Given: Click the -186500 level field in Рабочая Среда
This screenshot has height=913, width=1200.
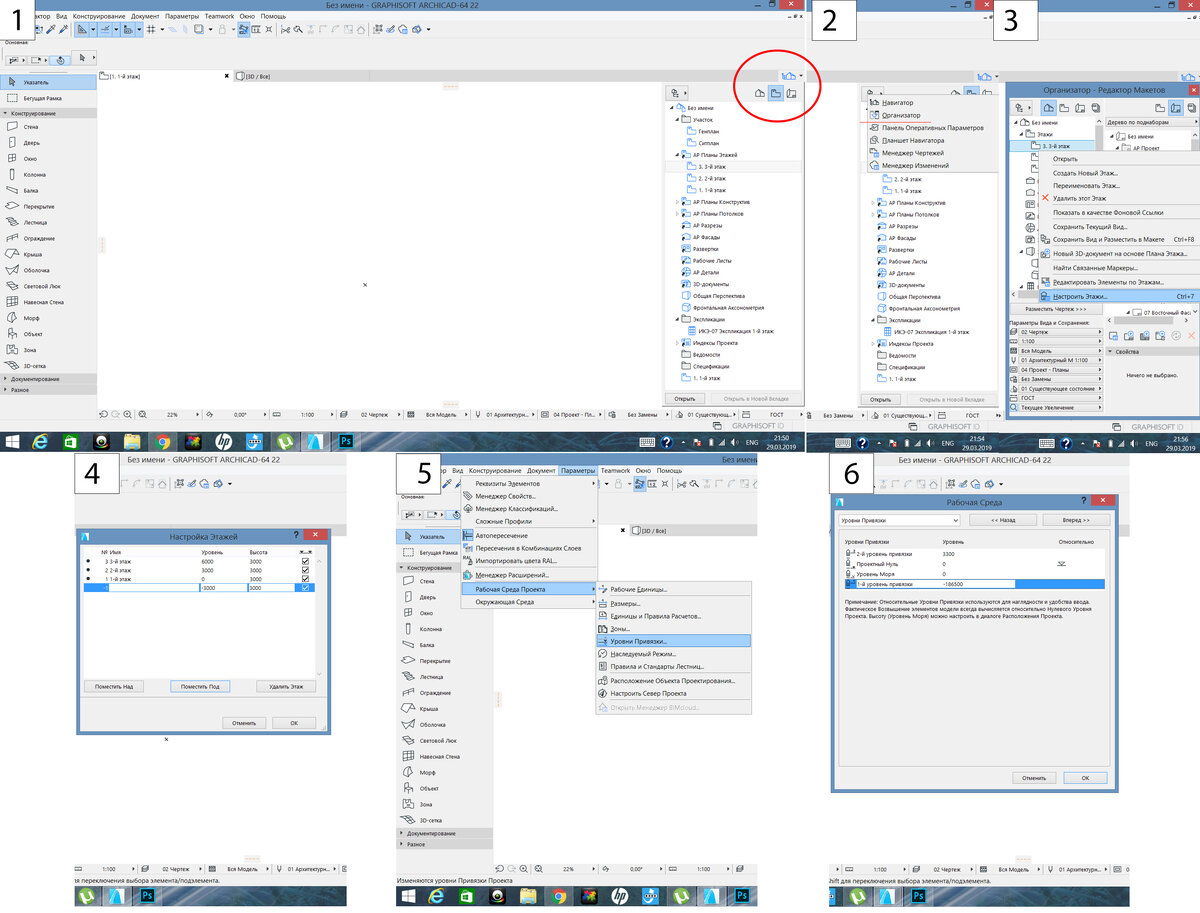Looking at the screenshot, I should coord(978,583).
